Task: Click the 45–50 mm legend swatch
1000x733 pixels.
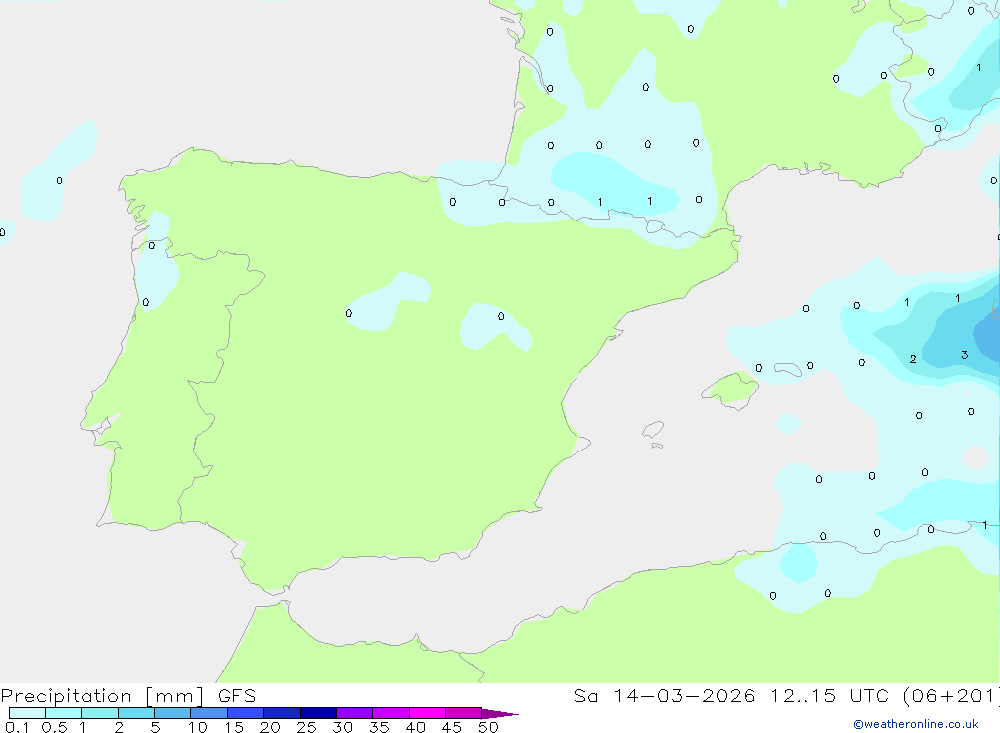Action: [463, 713]
